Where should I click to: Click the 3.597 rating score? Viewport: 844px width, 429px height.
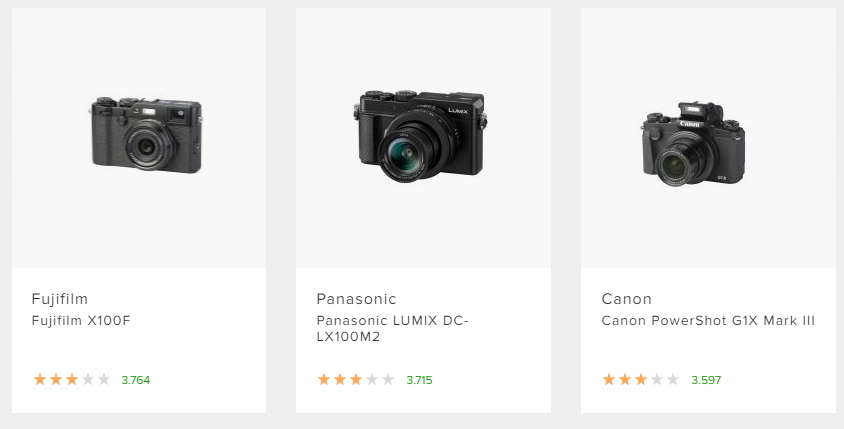(x=706, y=380)
